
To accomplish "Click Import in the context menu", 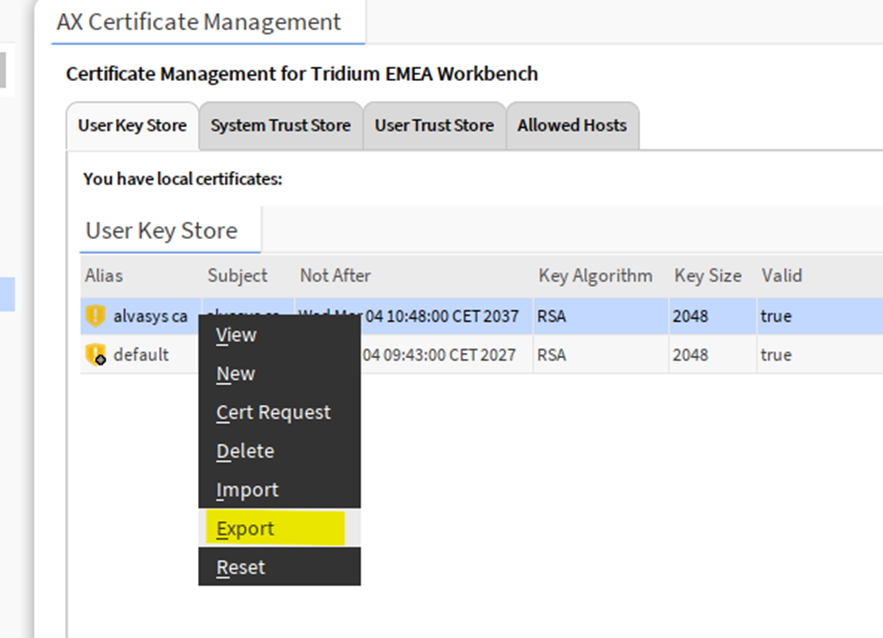I will 247,490.
